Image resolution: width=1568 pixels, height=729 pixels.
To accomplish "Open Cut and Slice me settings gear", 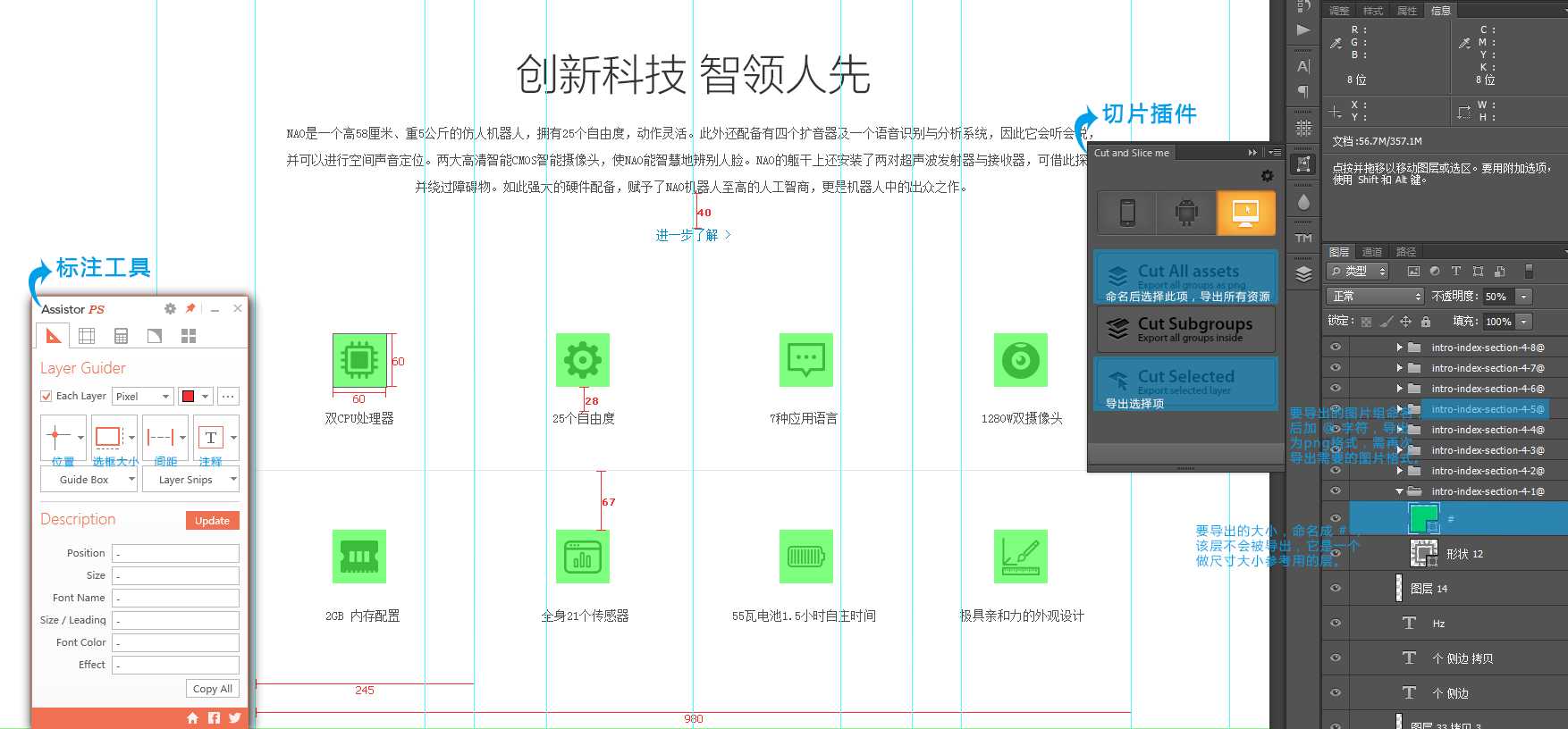I will coord(1267,176).
